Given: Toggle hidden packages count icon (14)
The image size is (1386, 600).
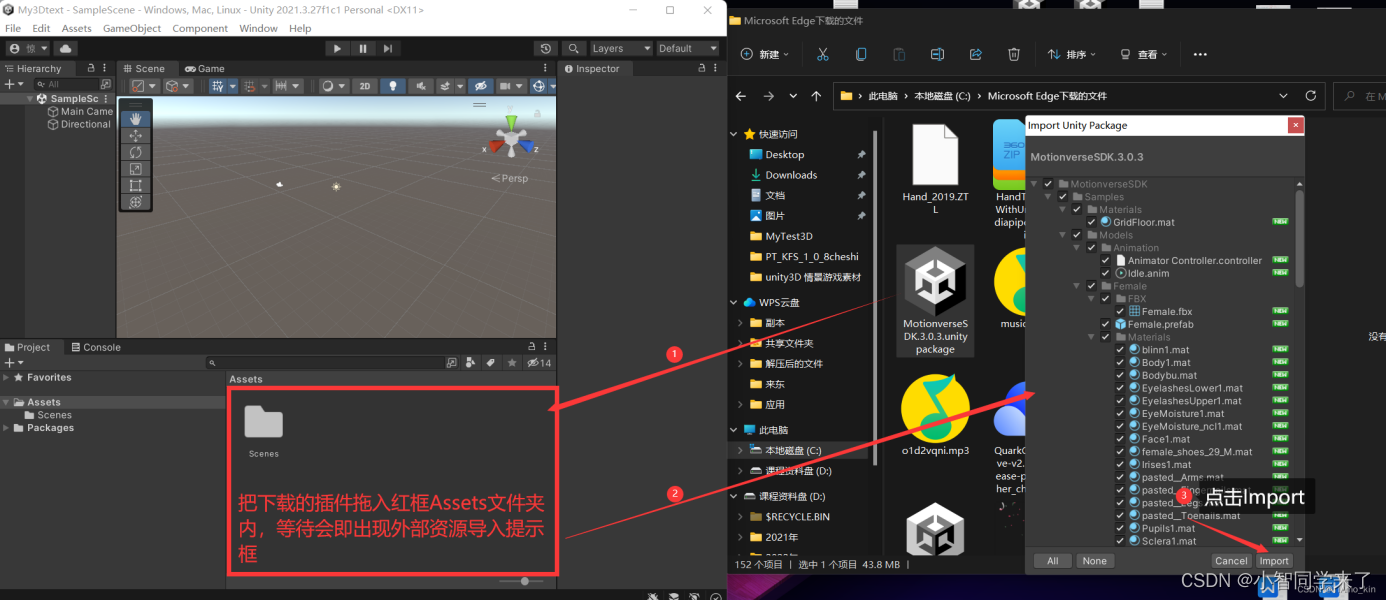Looking at the screenshot, I should click(x=539, y=362).
